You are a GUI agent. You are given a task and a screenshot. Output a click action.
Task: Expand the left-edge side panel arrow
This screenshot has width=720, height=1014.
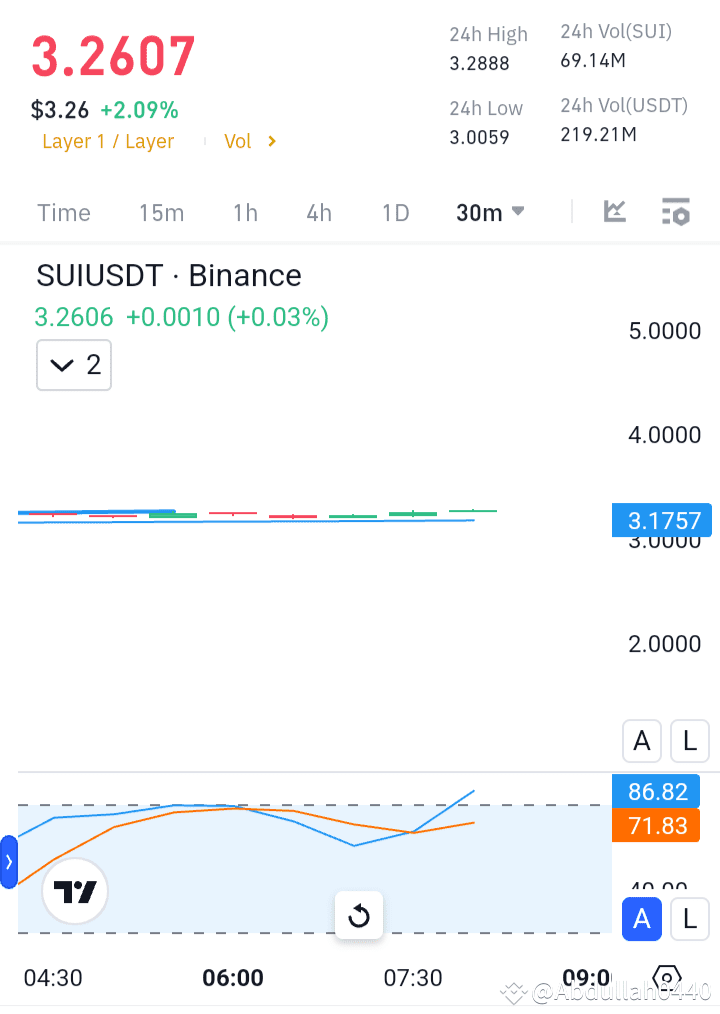click(x=8, y=862)
